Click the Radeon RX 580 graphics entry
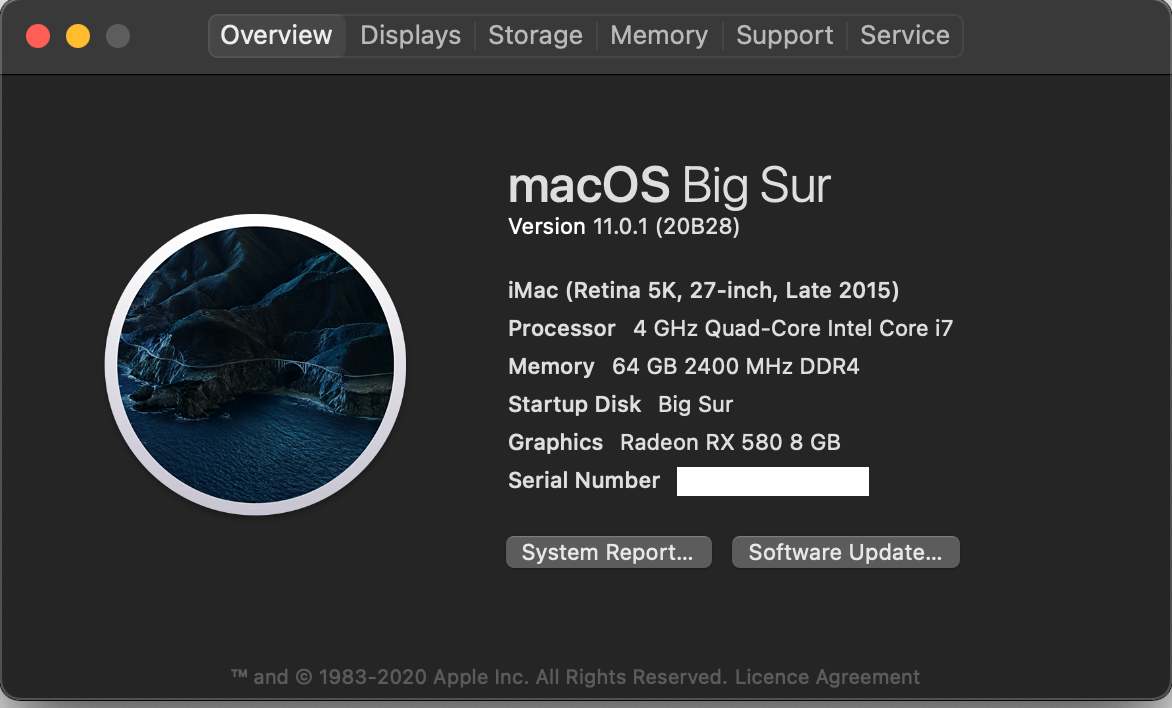This screenshot has height=708, width=1172. [729, 442]
